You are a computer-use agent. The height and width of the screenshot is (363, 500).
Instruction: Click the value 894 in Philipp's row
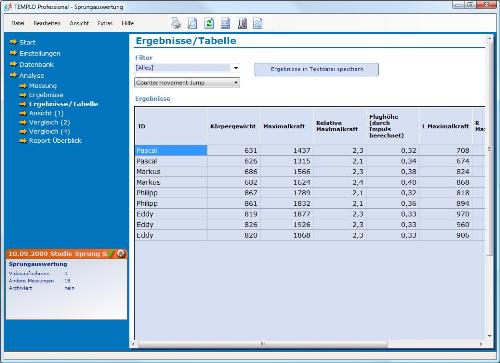point(463,203)
